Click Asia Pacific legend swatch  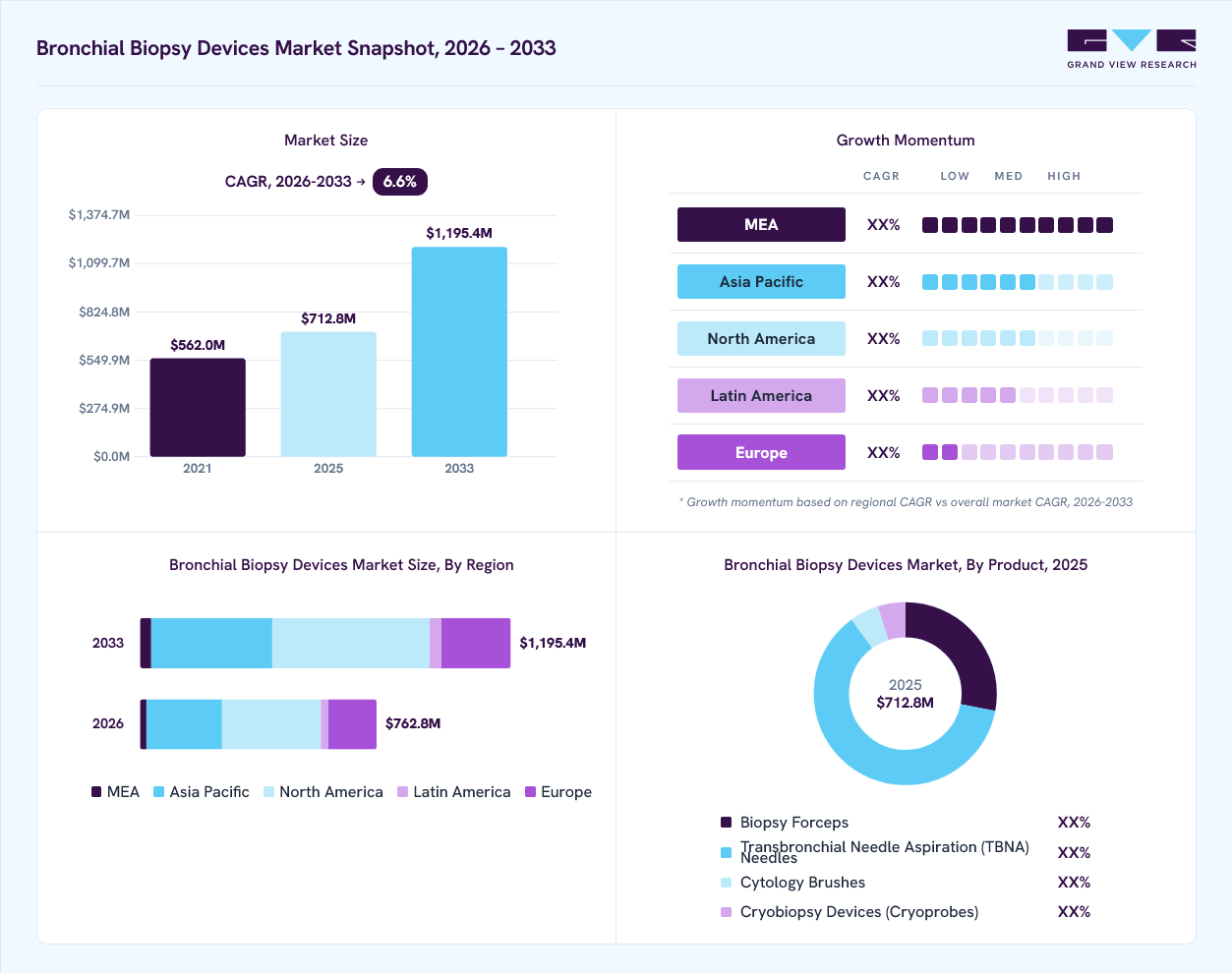point(159,792)
